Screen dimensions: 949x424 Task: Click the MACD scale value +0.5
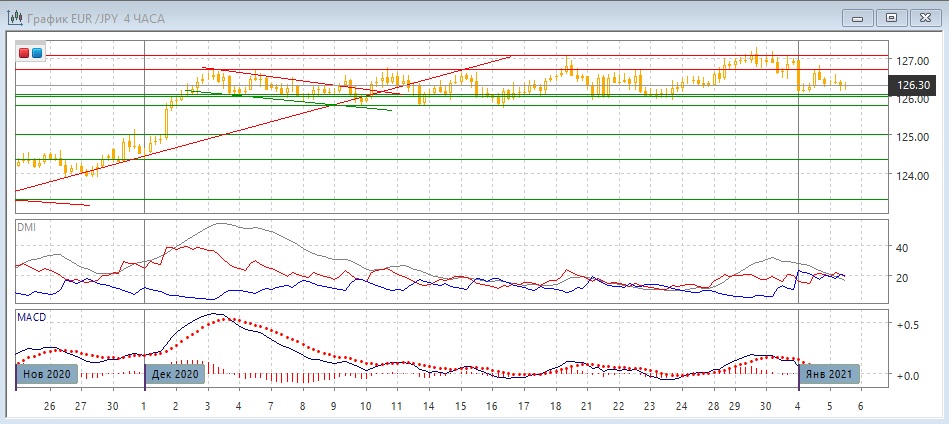tap(908, 326)
